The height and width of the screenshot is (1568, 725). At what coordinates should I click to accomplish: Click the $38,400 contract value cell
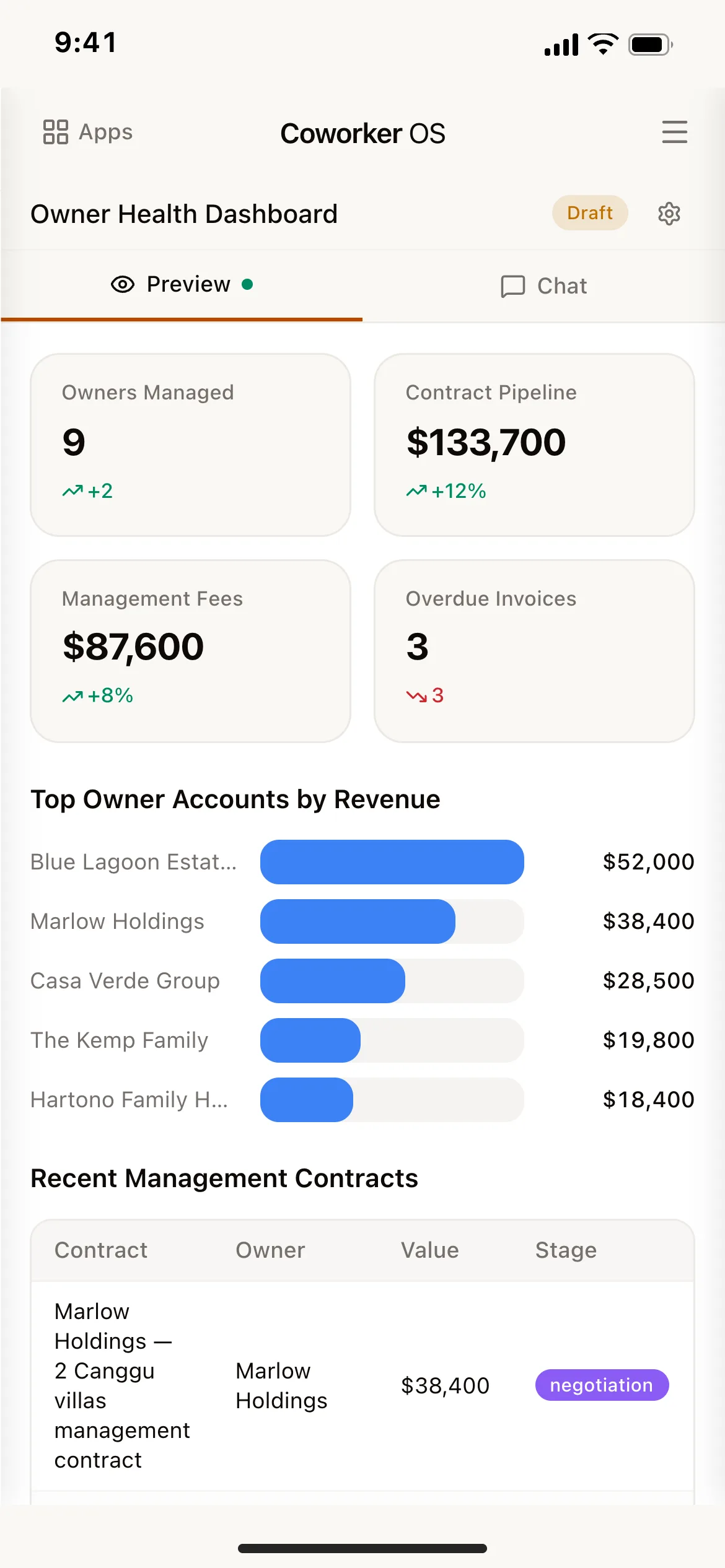[445, 1386]
